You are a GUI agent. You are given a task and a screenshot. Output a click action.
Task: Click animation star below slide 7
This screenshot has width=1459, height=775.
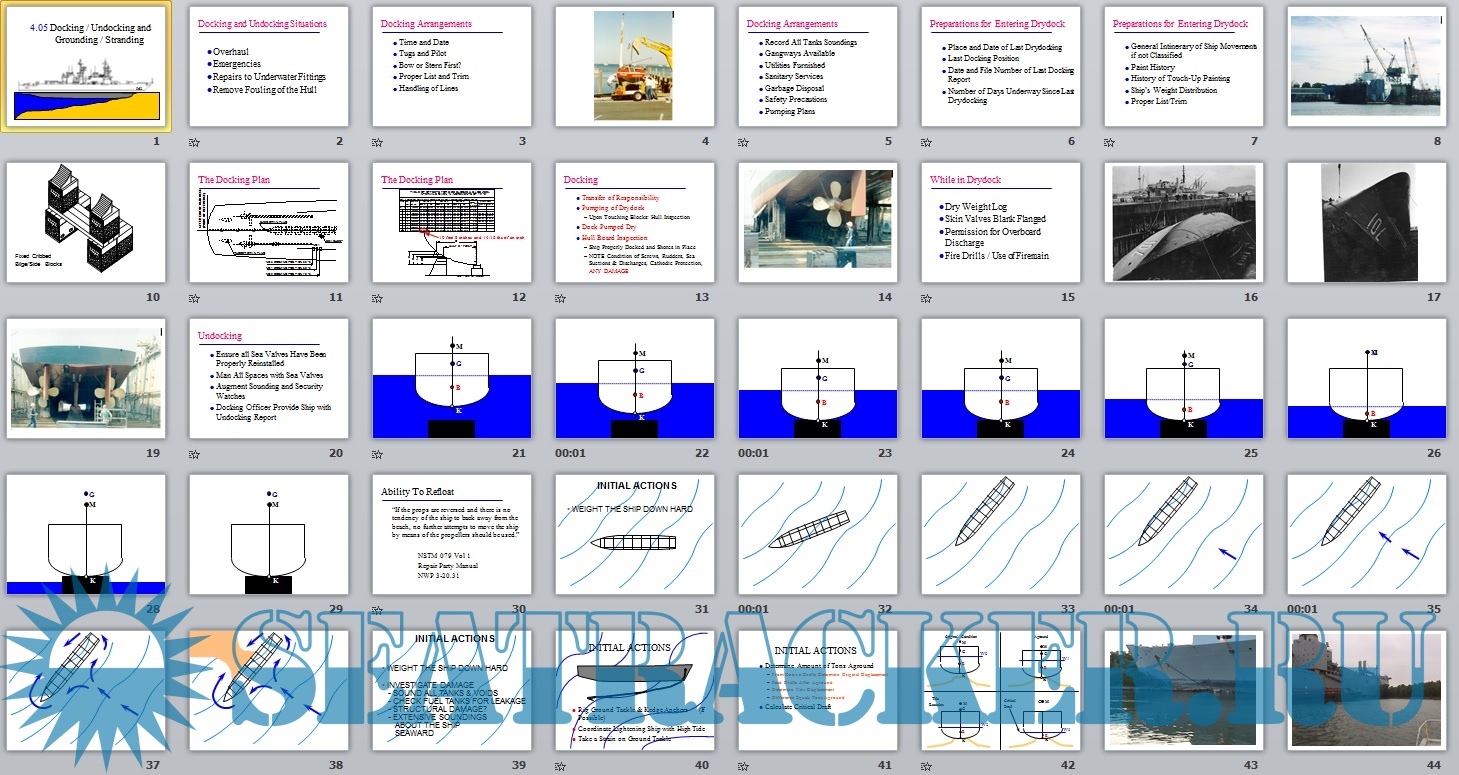pos(1110,142)
